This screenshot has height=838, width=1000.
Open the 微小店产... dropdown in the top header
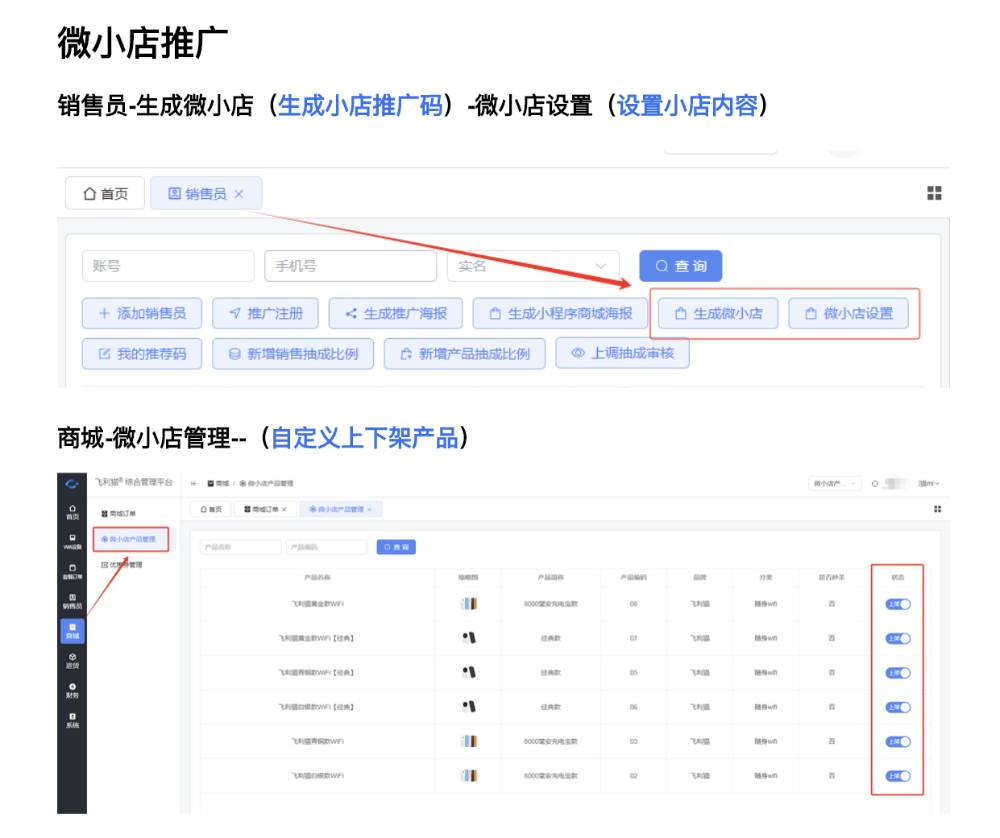coord(835,484)
